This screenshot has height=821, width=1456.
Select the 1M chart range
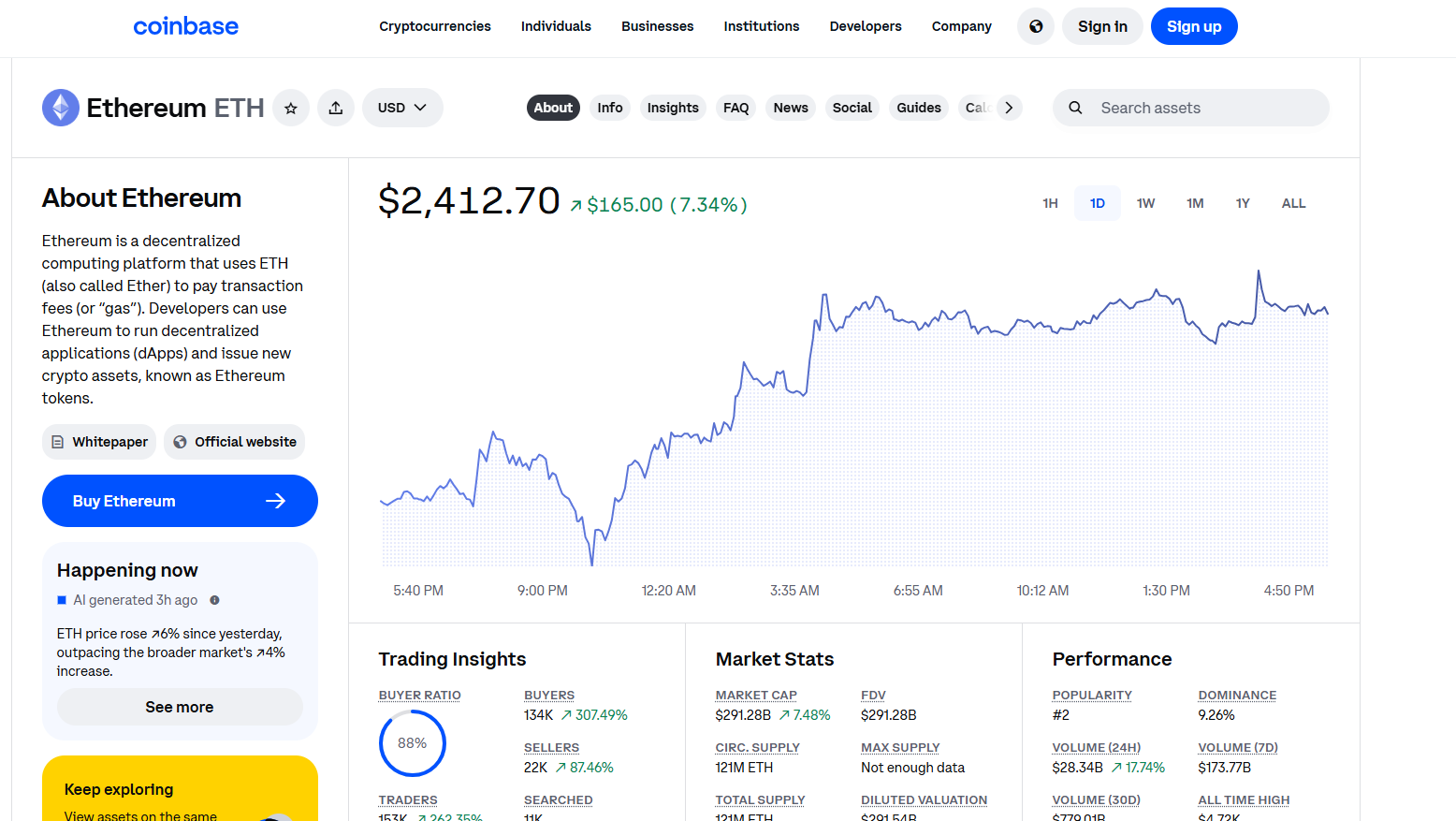(x=1195, y=203)
